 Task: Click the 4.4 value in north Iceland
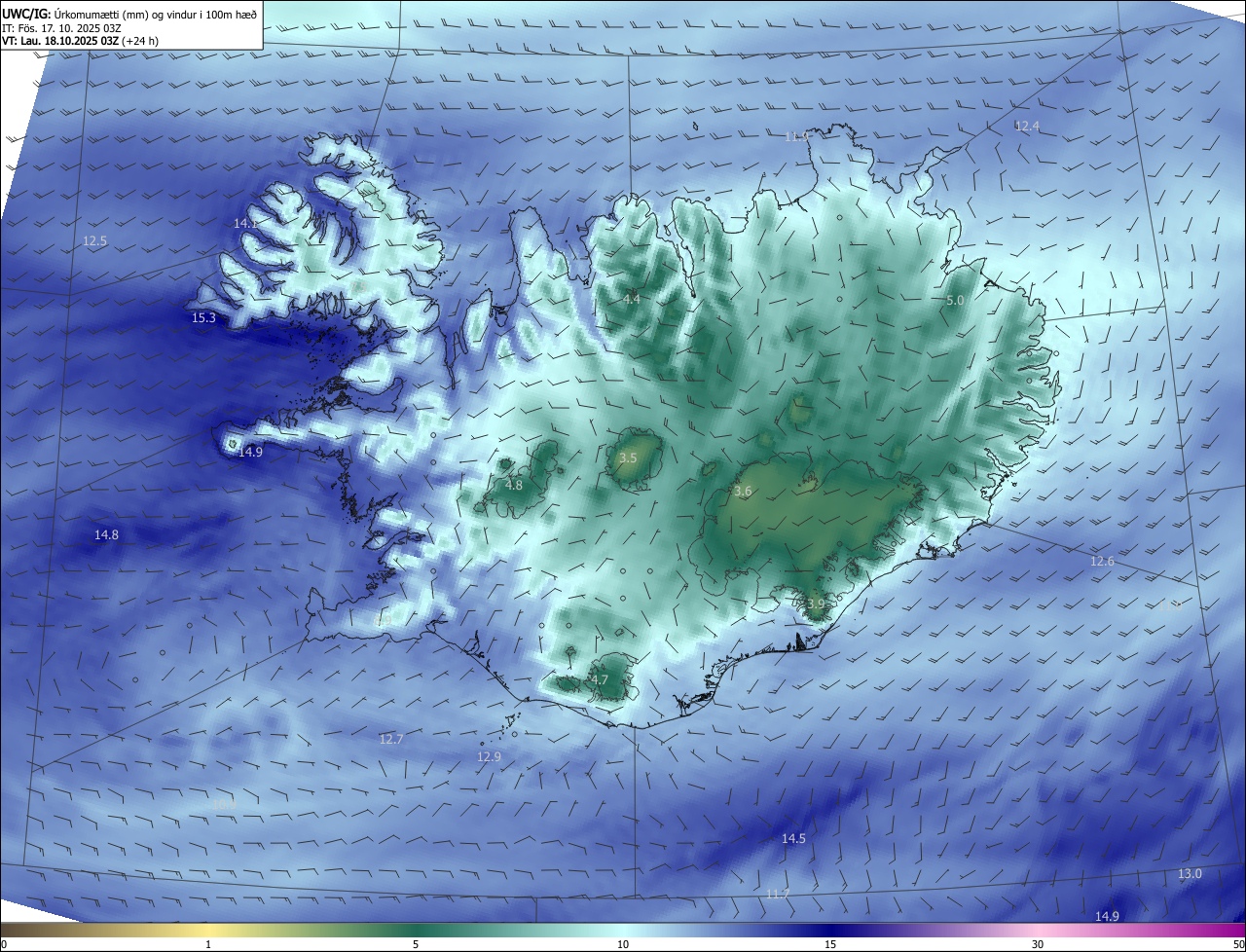pos(632,299)
